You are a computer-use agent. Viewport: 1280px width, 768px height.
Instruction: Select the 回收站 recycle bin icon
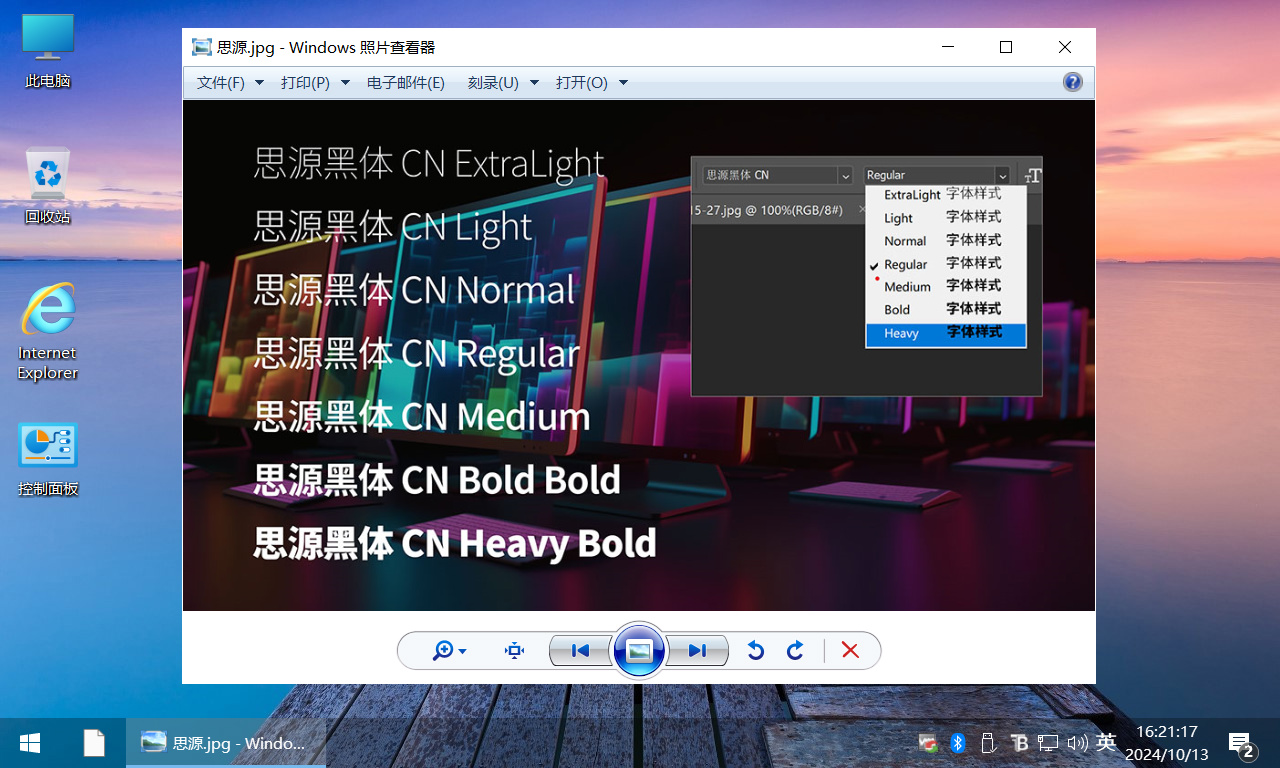(x=48, y=186)
